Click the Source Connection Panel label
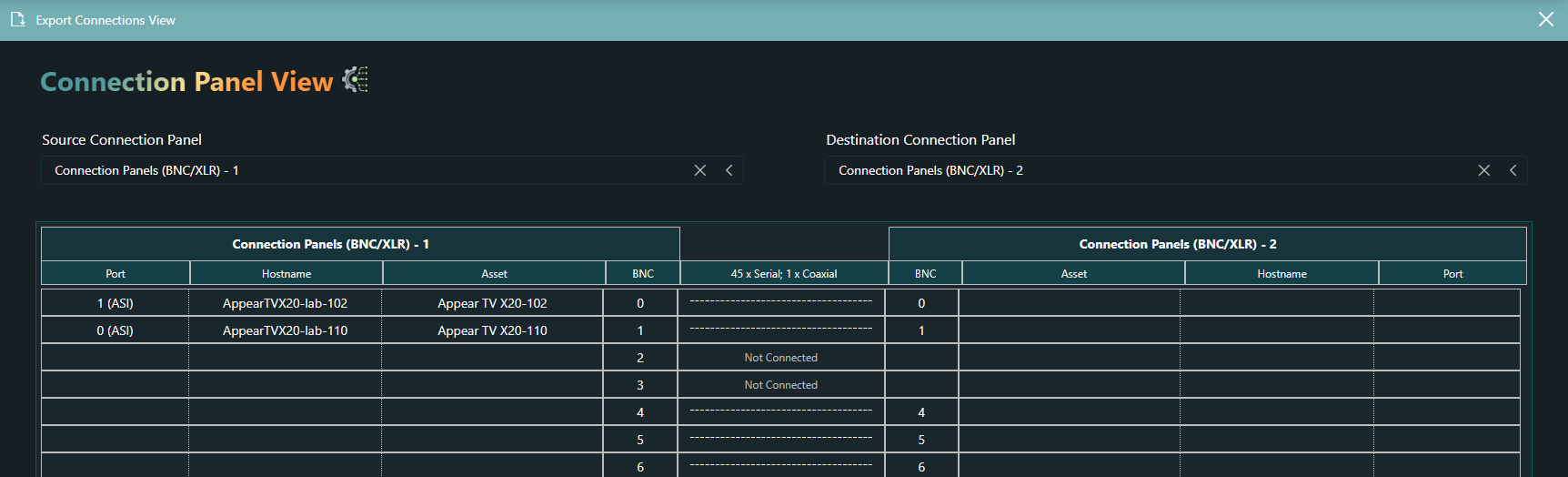The height and width of the screenshot is (477, 1568). click(x=122, y=139)
